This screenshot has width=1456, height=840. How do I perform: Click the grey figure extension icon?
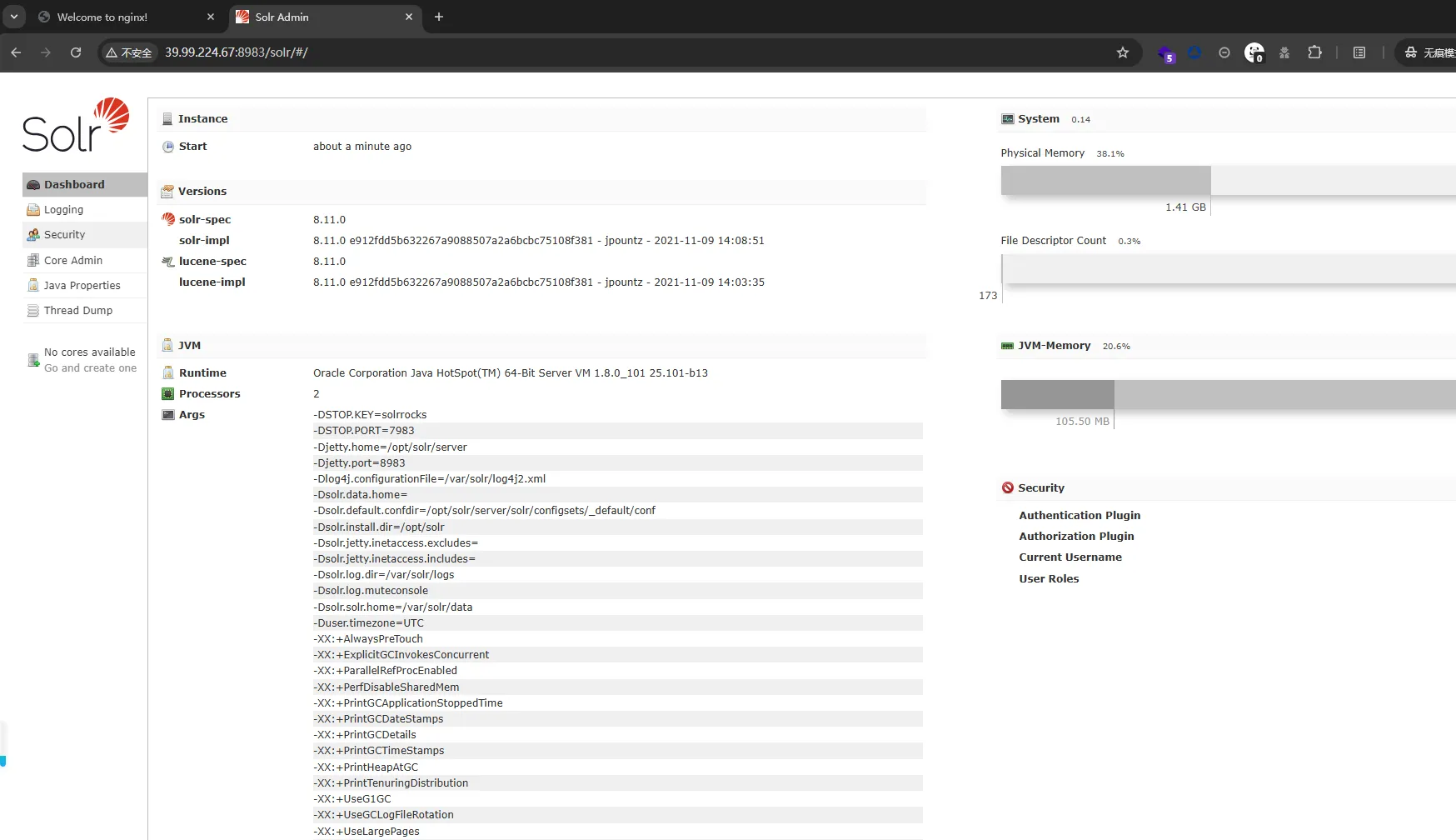tap(1284, 52)
